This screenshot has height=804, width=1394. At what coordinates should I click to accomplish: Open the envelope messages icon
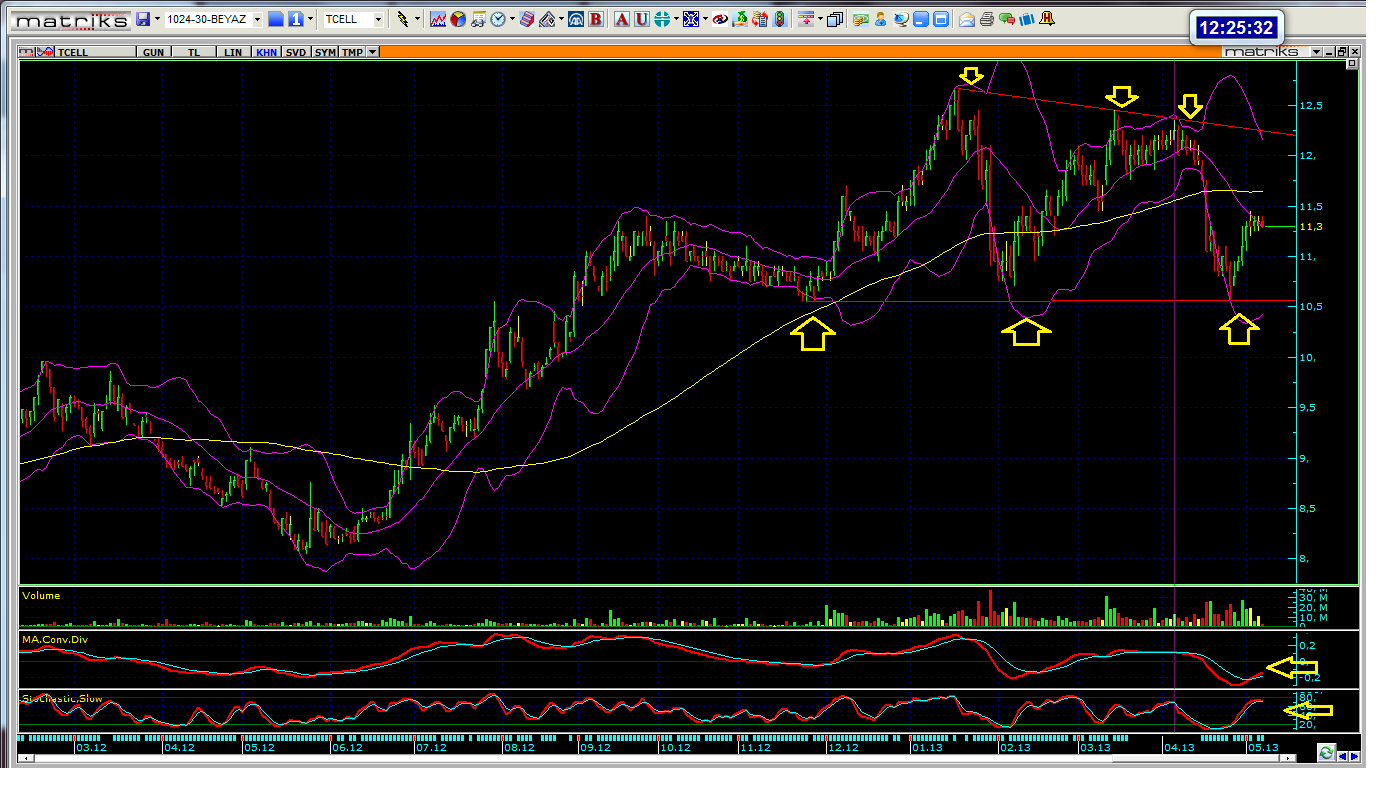coord(967,19)
